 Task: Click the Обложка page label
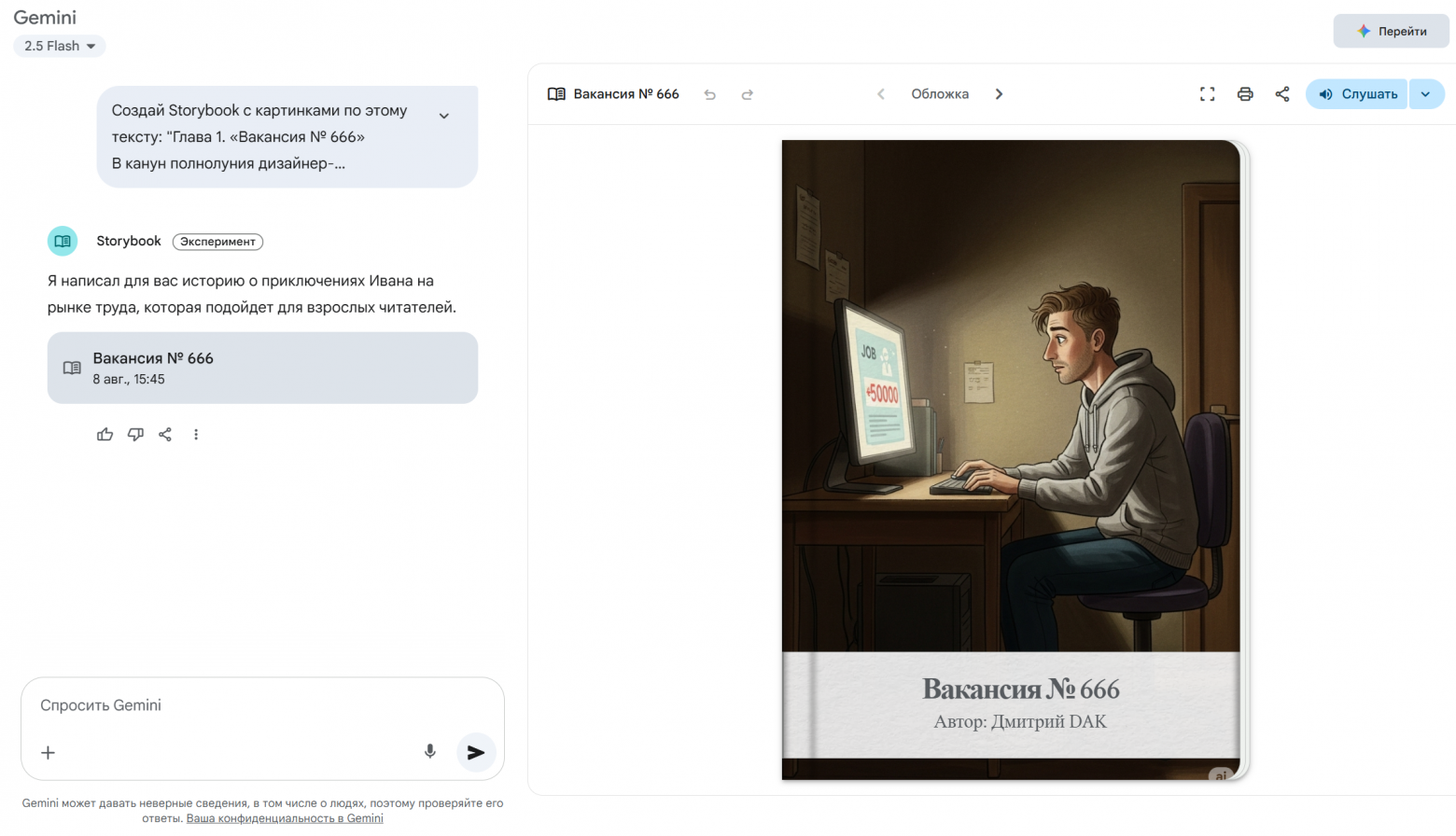tap(940, 93)
